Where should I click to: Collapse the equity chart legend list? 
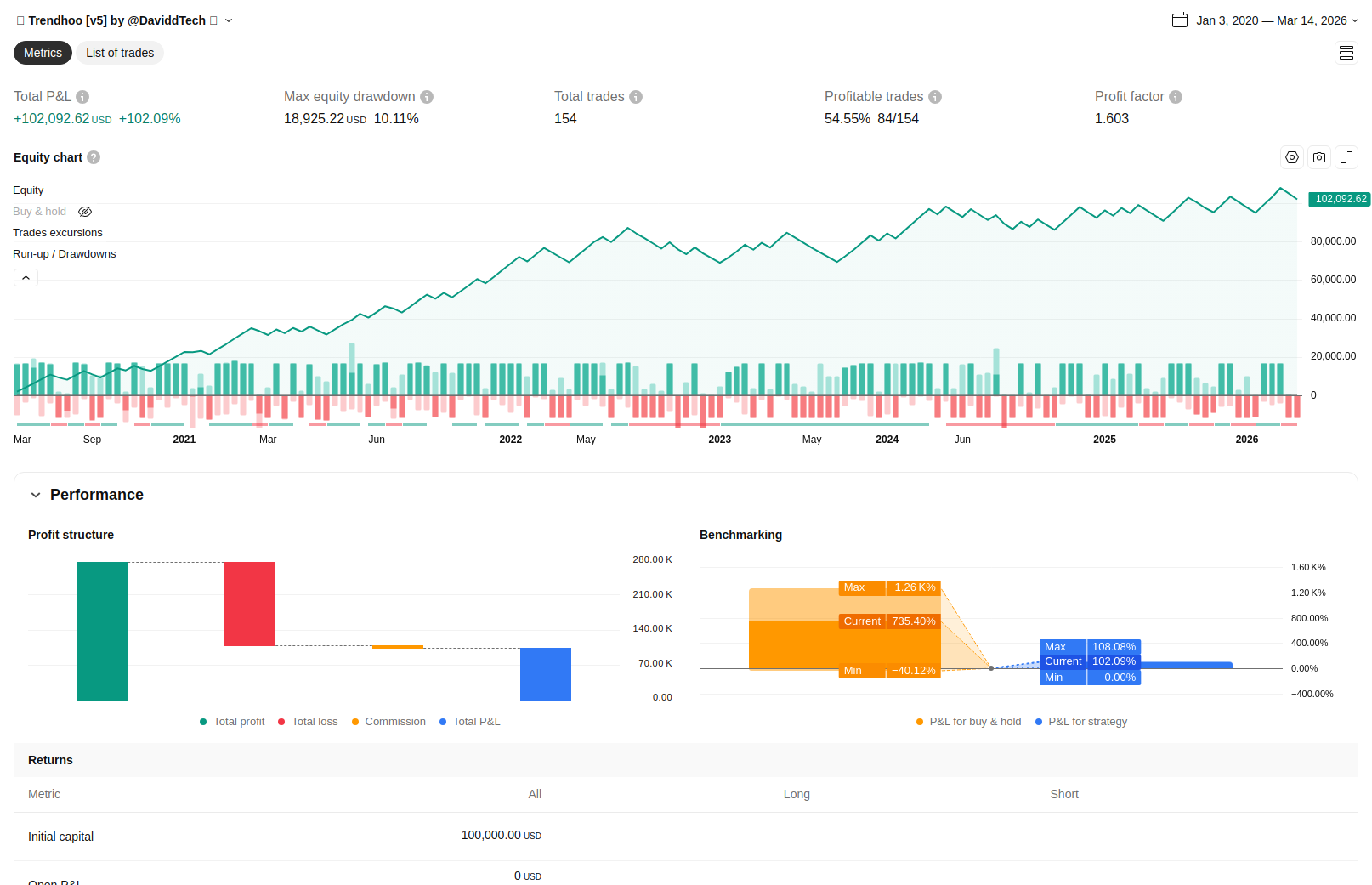click(x=26, y=278)
